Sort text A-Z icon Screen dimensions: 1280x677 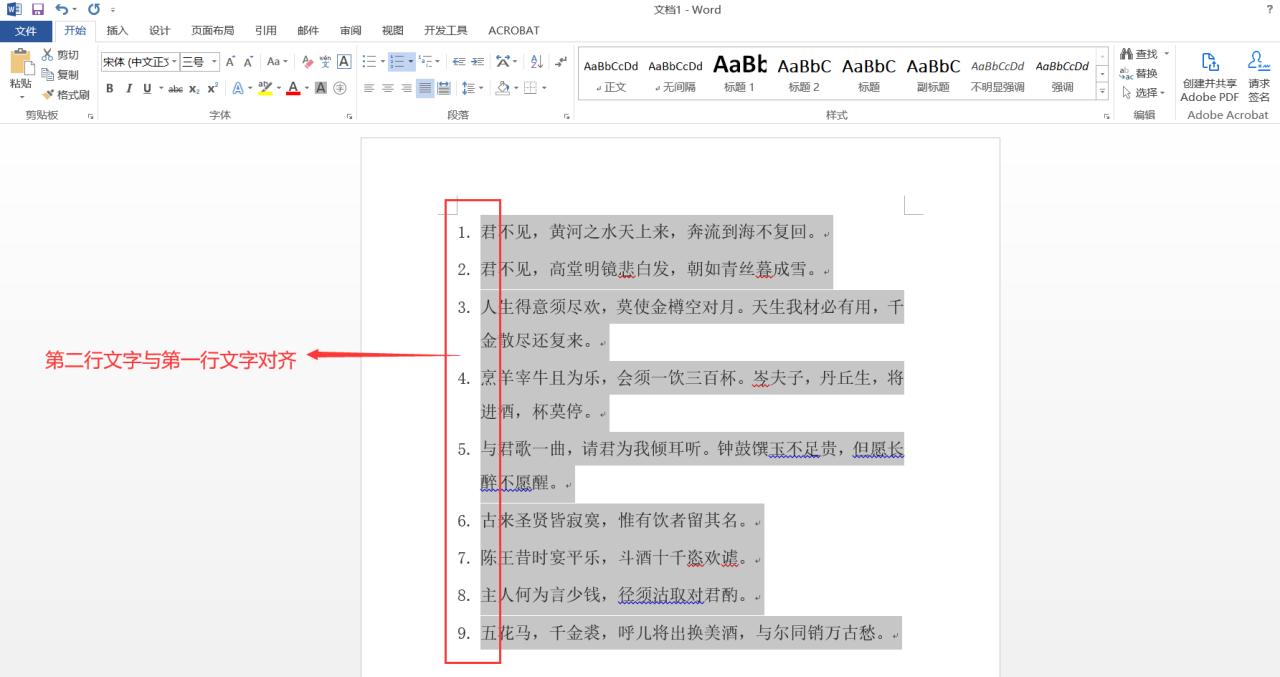536,62
